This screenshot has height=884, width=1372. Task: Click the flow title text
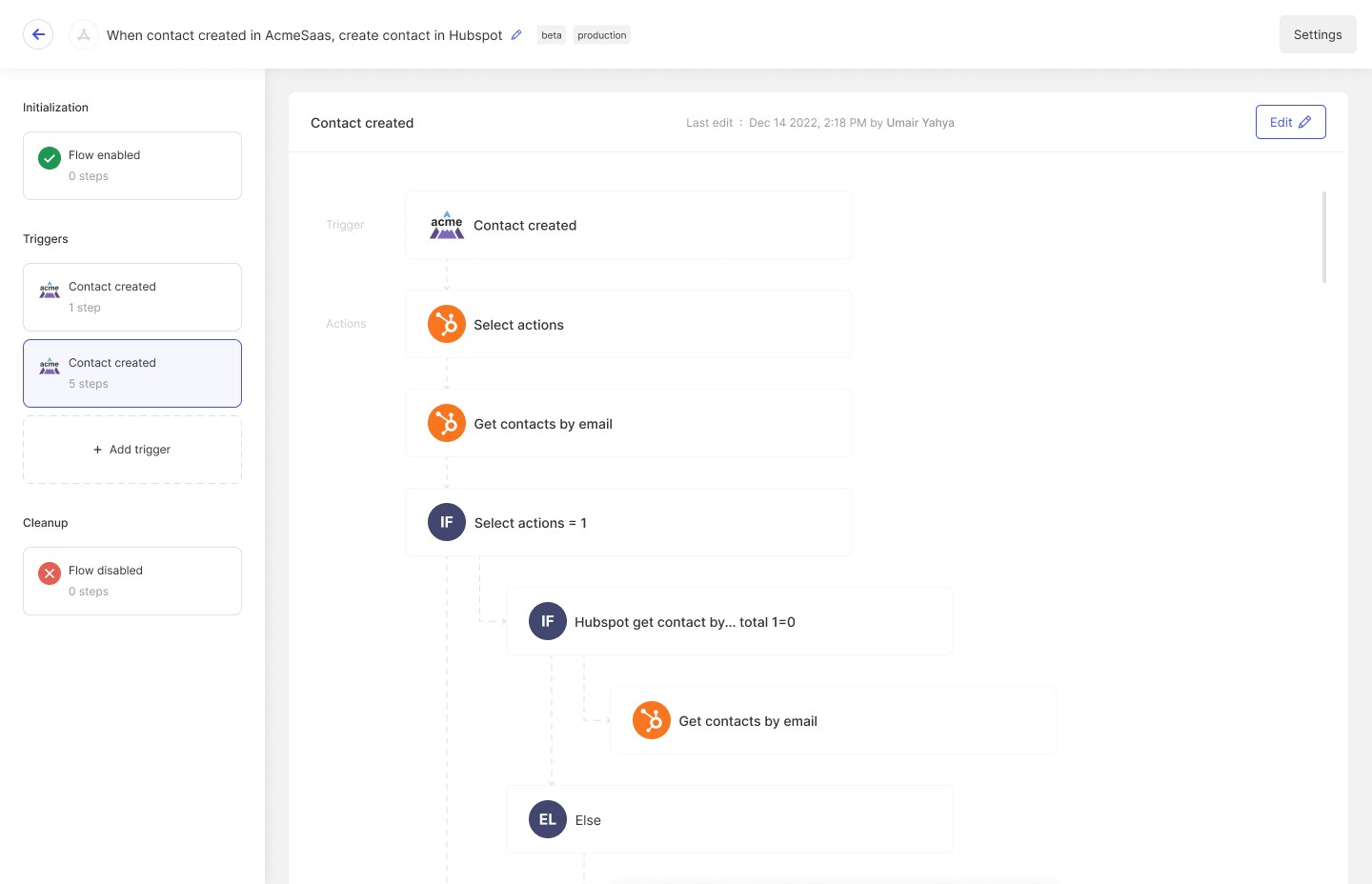(x=304, y=35)
